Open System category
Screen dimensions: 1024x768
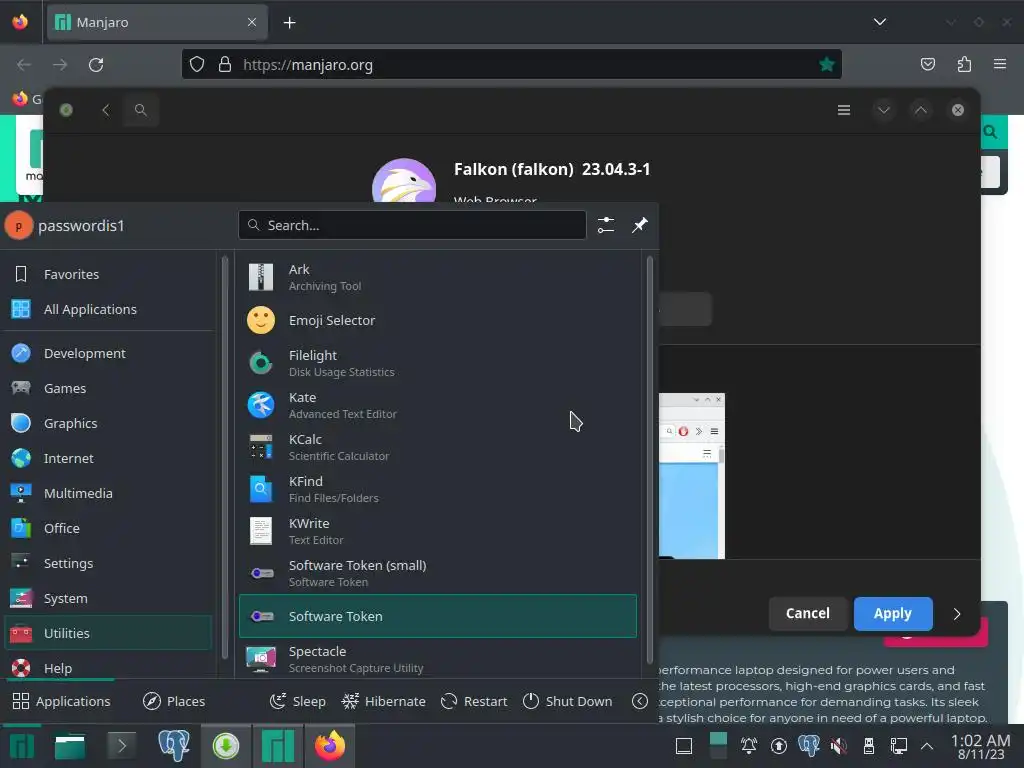pos(108,598)
